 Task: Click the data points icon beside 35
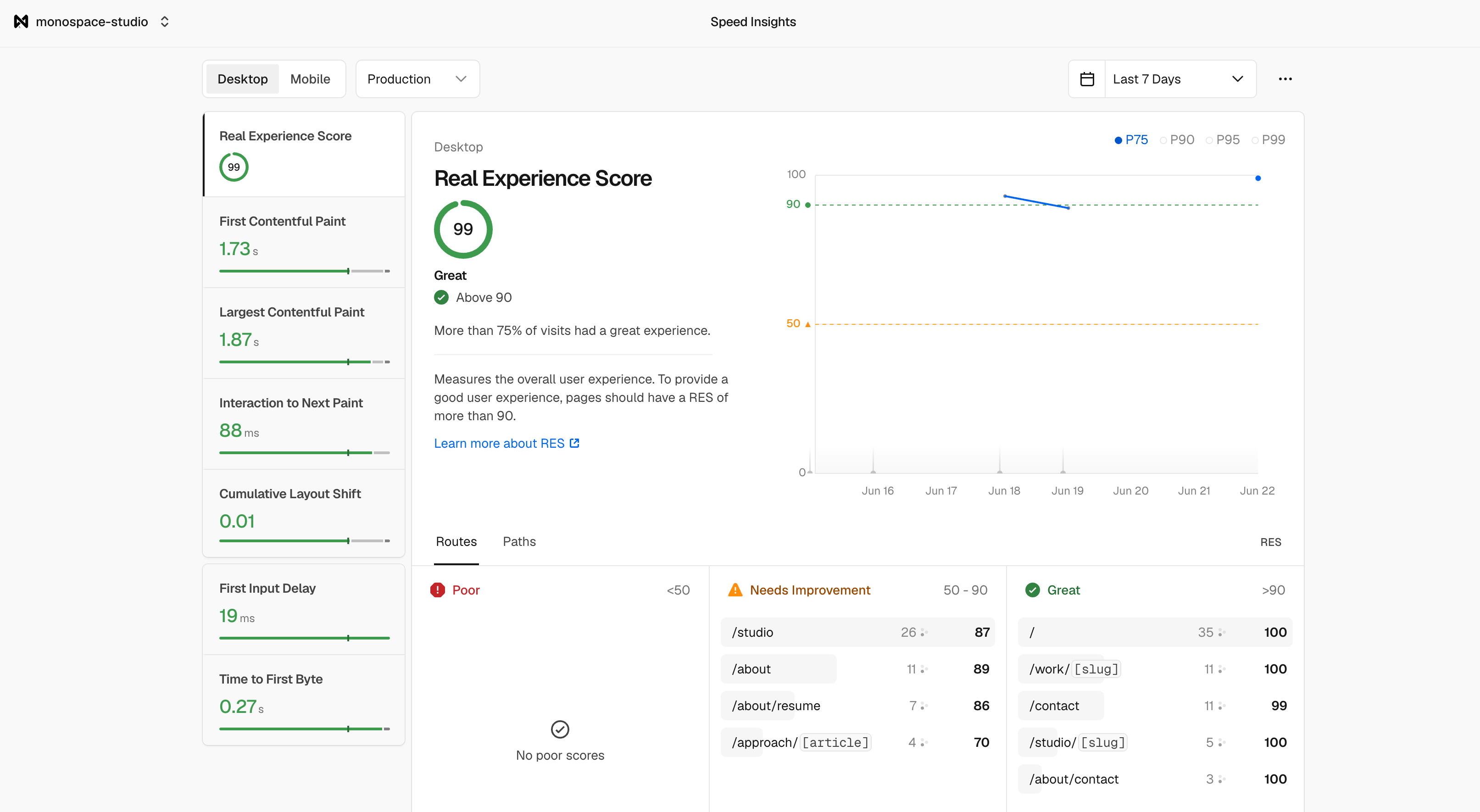(x=1221, y=633)
